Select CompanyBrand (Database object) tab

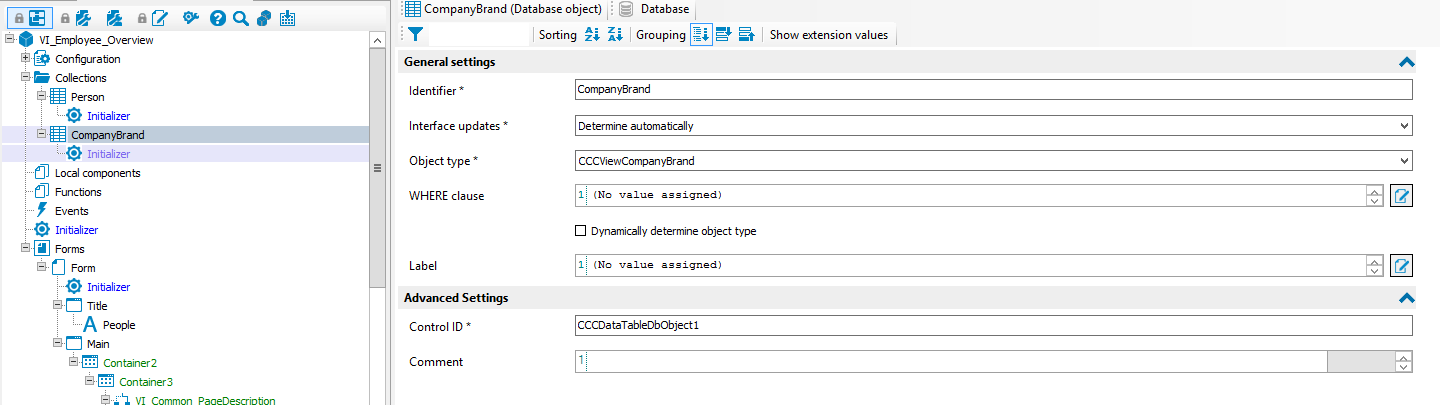point(503,9)
